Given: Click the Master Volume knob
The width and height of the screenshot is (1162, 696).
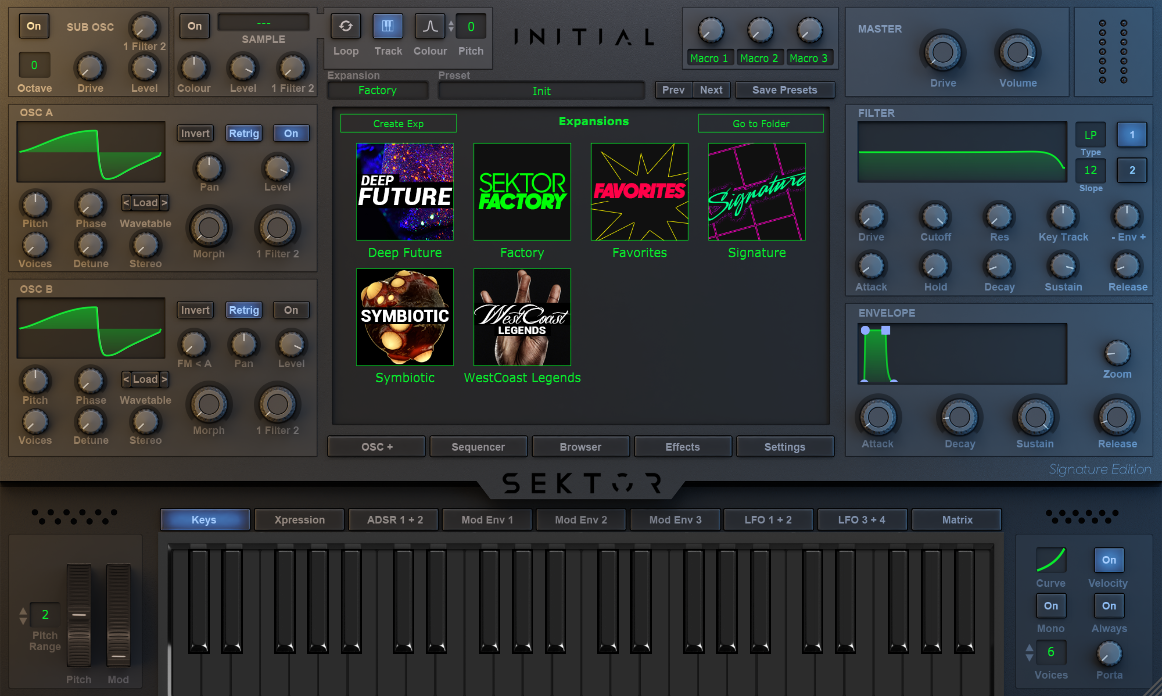Looking at the screenshot, I should point(1017,53).
